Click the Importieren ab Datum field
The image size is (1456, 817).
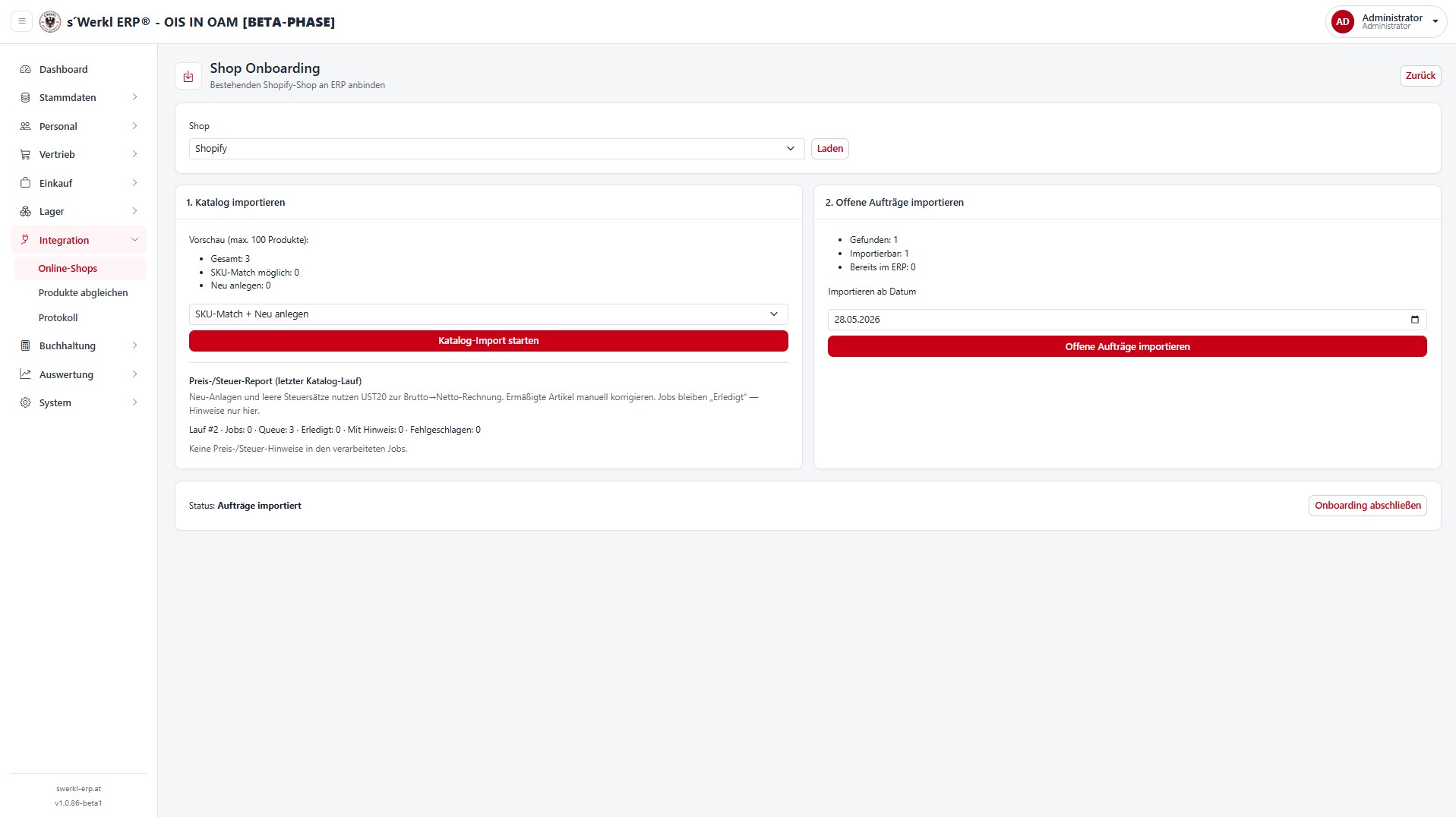[1127, 320]
